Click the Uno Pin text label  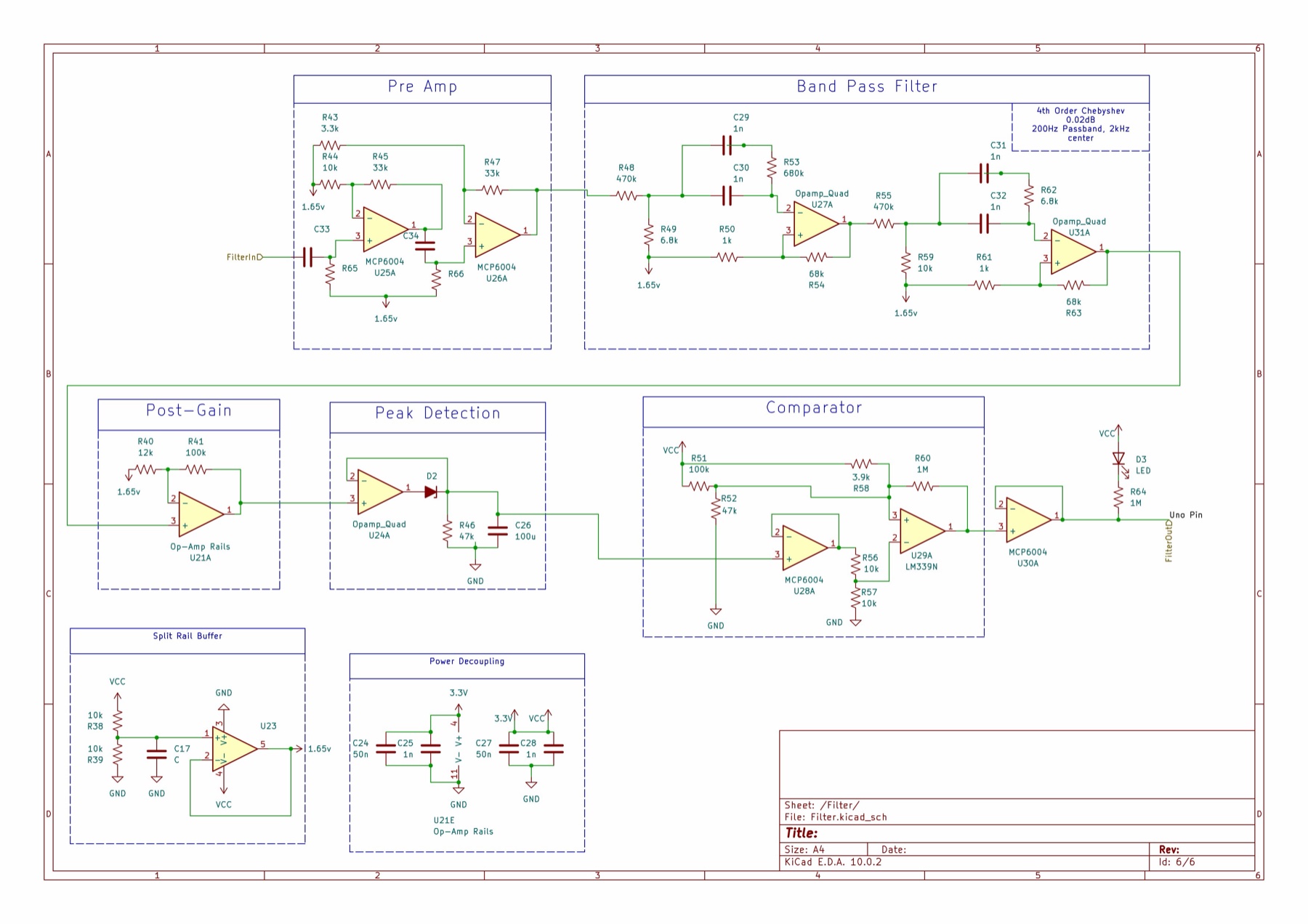pos(1186,515)
